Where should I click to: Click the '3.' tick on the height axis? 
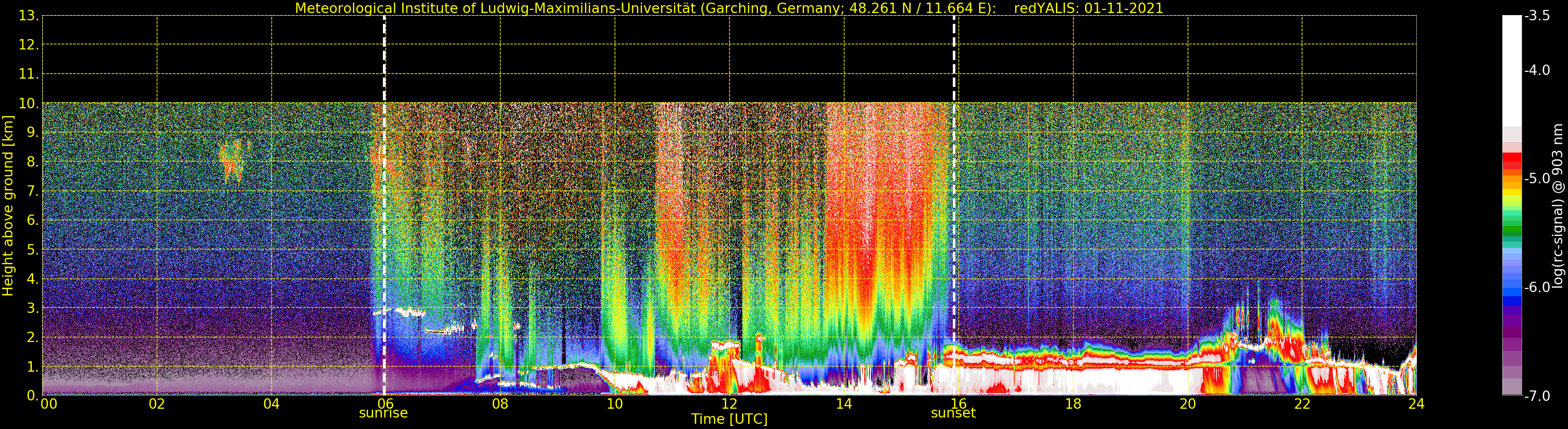(33, 309)
